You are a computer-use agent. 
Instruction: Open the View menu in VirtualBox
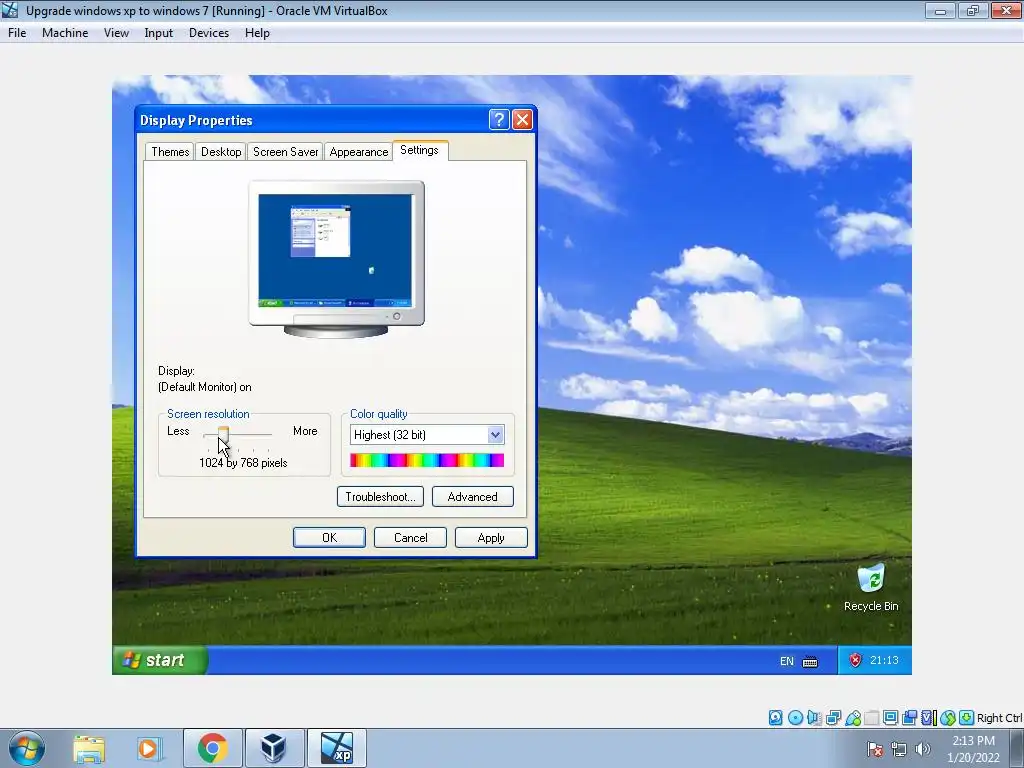(x=116, y=33)
